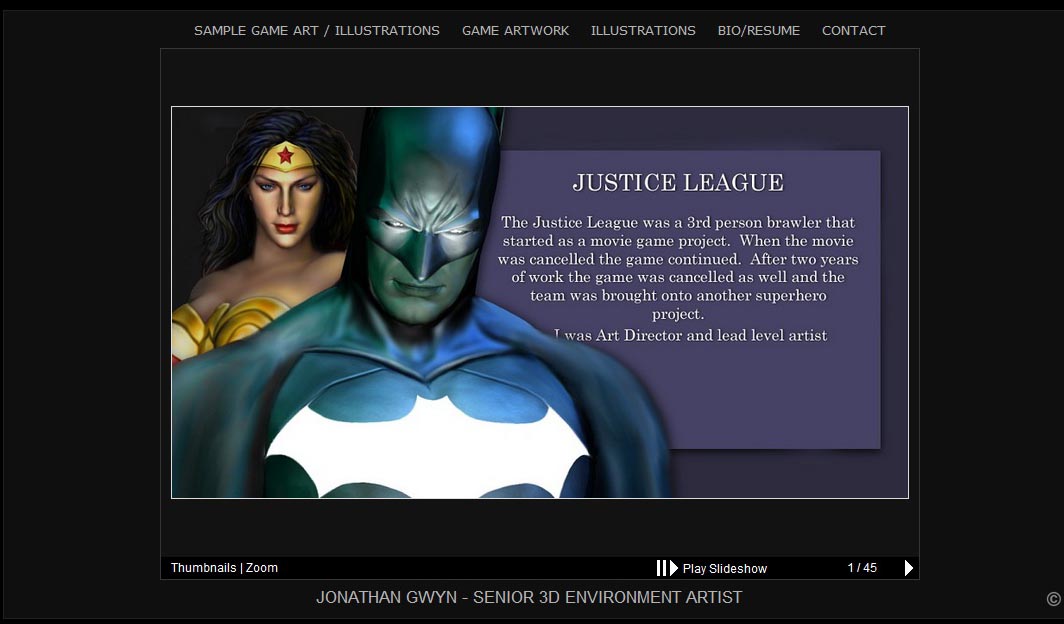Click the JUSTICE LEAGUE heading

click(x=678, y=183)
